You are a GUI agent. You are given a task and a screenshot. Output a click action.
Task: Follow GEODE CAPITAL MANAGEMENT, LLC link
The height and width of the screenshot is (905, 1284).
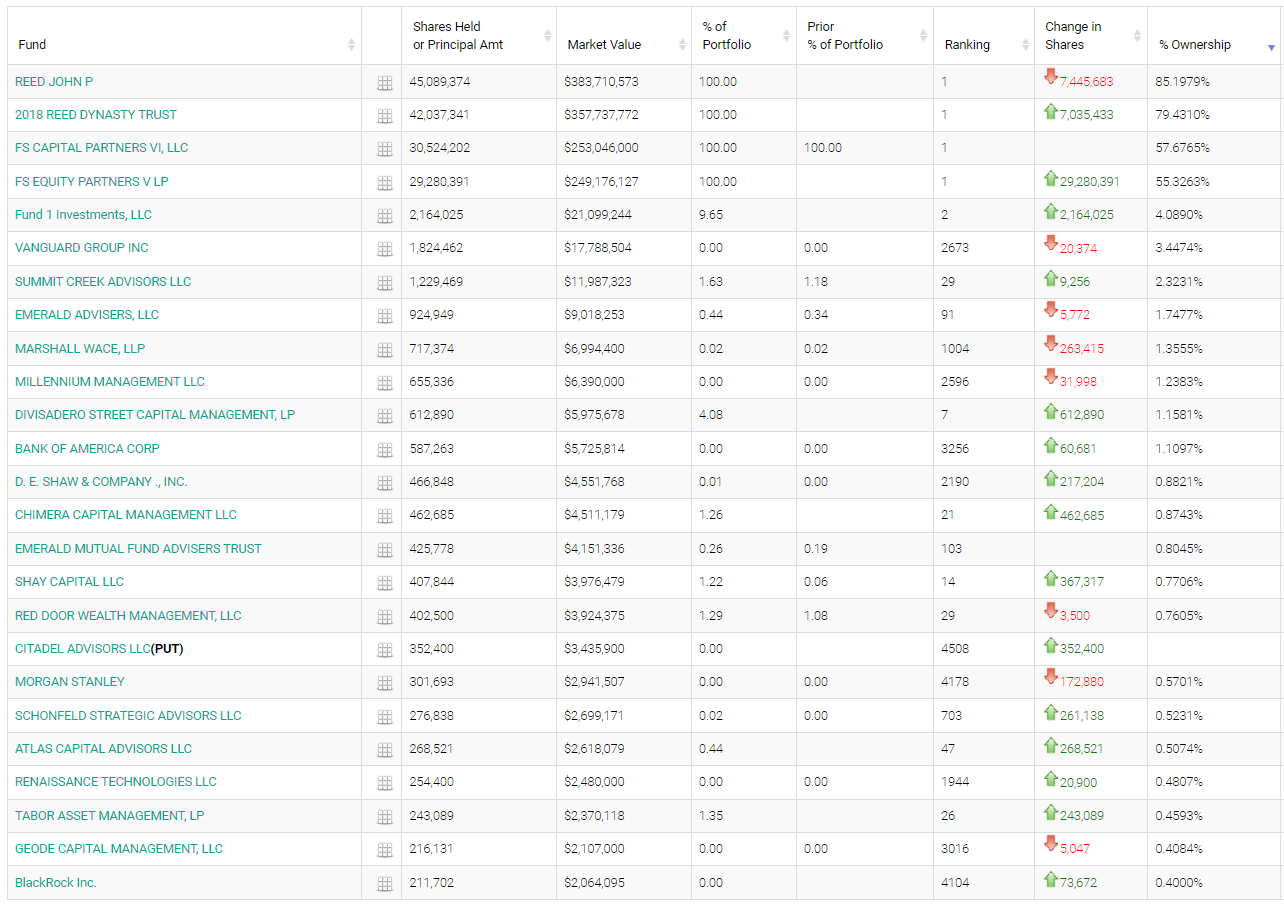[119, 849]
